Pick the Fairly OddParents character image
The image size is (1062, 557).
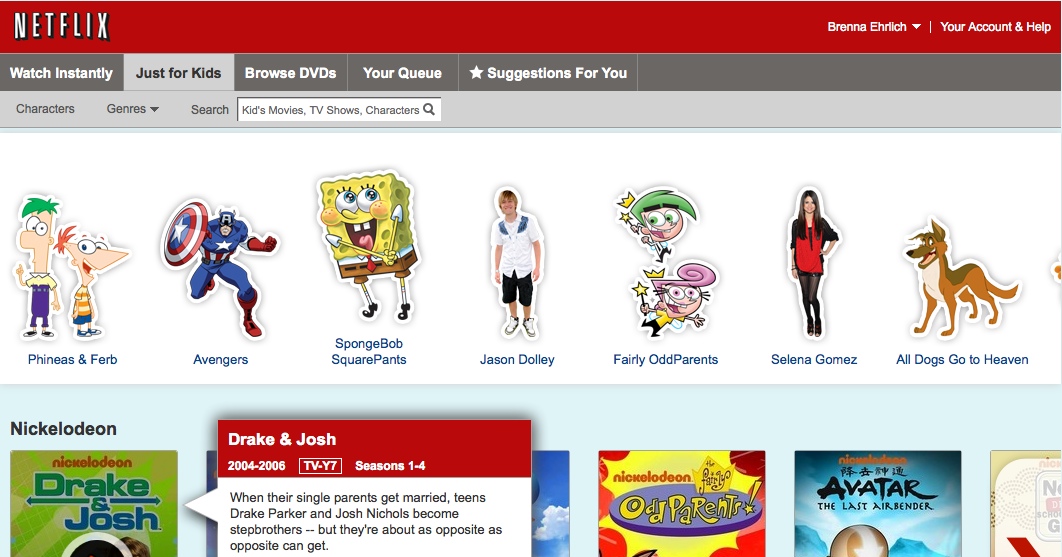[x=666, y=262]
